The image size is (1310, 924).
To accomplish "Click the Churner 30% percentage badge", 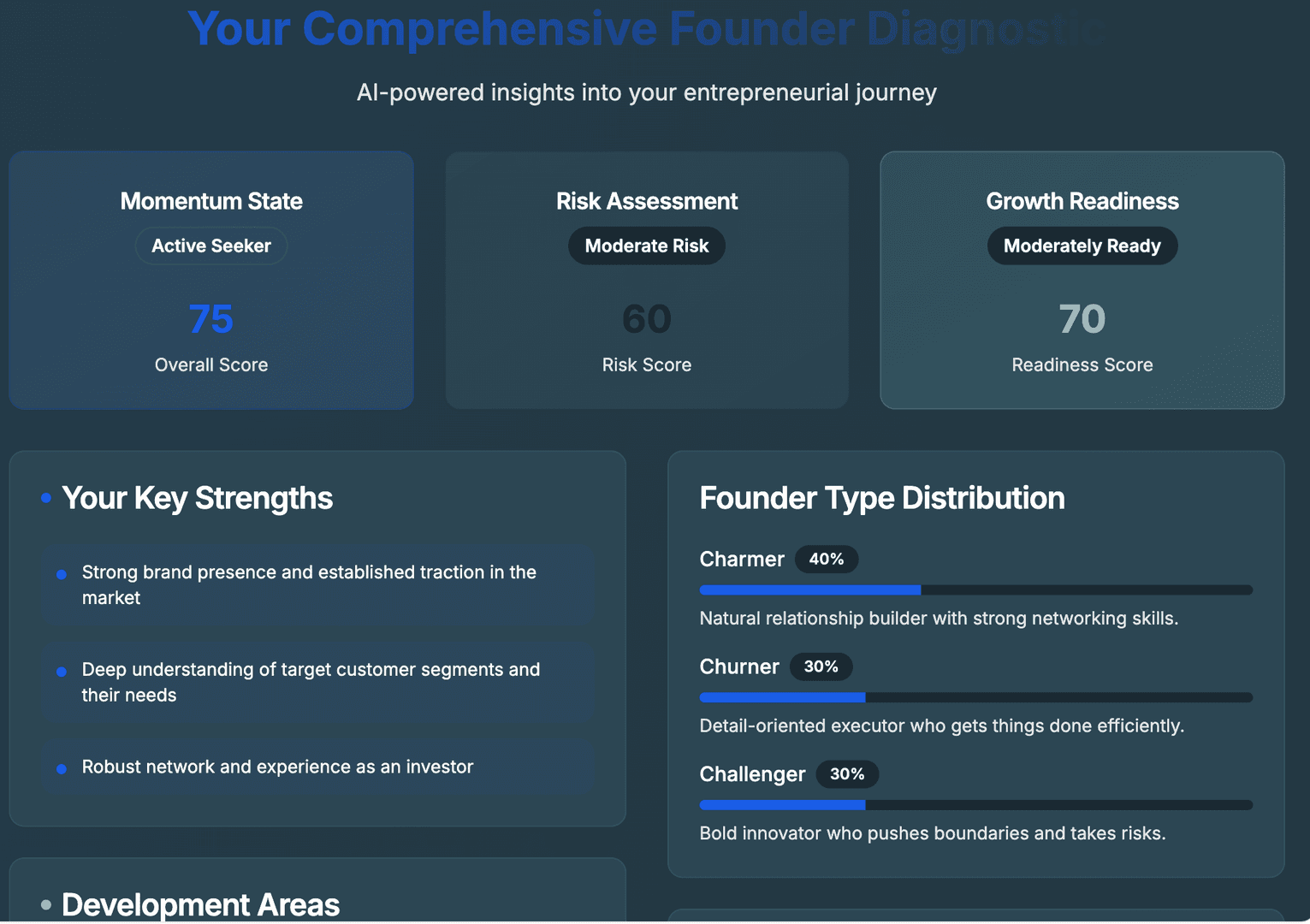I will click(x=821, y=666).
